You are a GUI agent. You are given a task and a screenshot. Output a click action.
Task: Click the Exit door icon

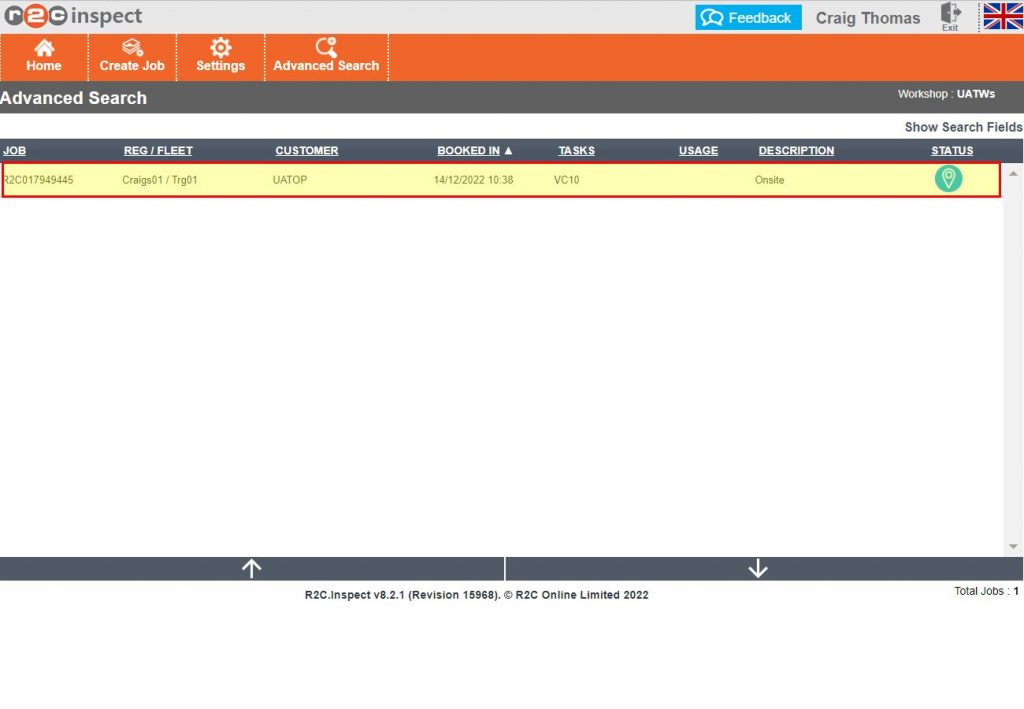coord(950,14)
